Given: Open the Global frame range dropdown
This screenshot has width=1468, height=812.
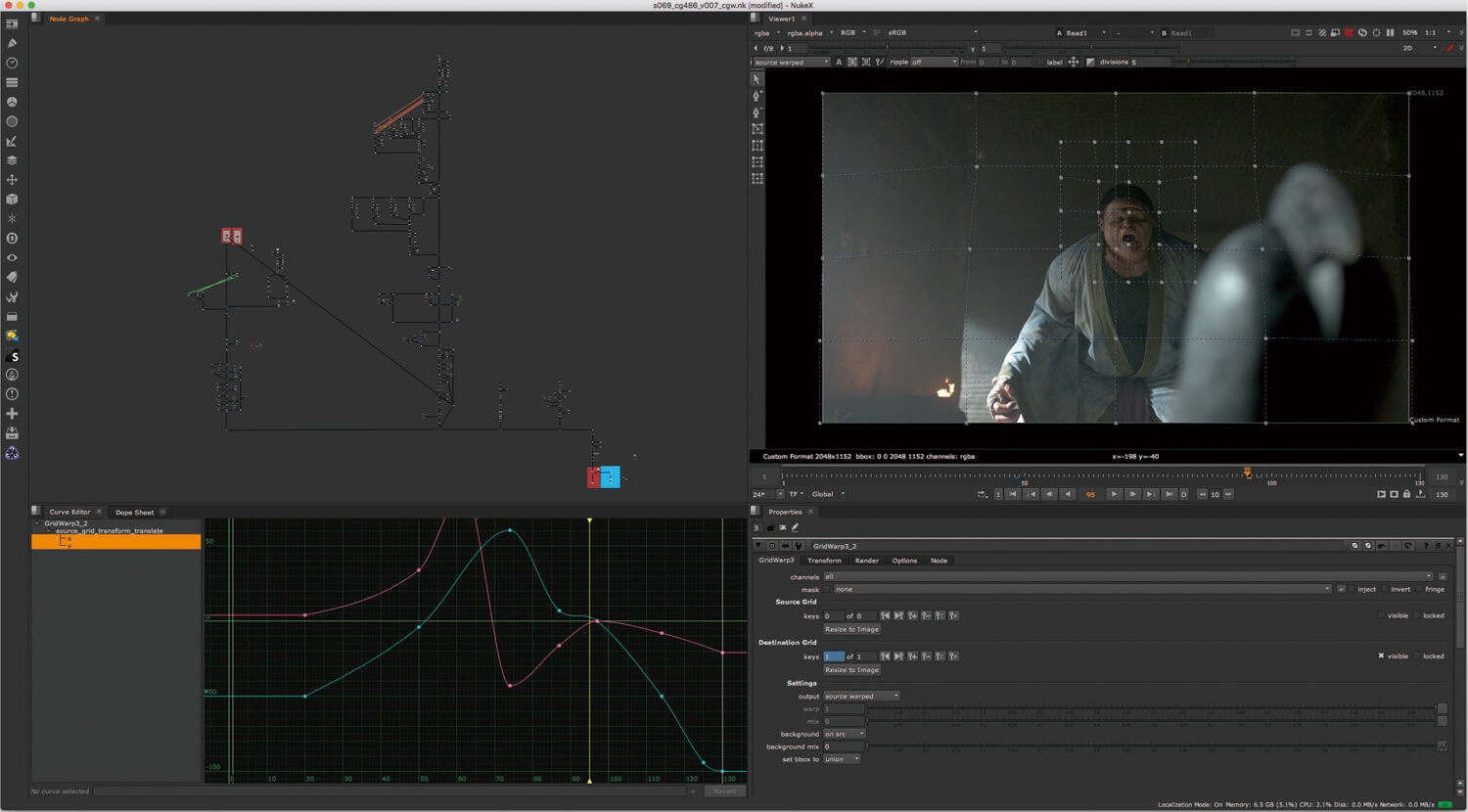Looking at the screenshot, I should [x=828, y=494].
